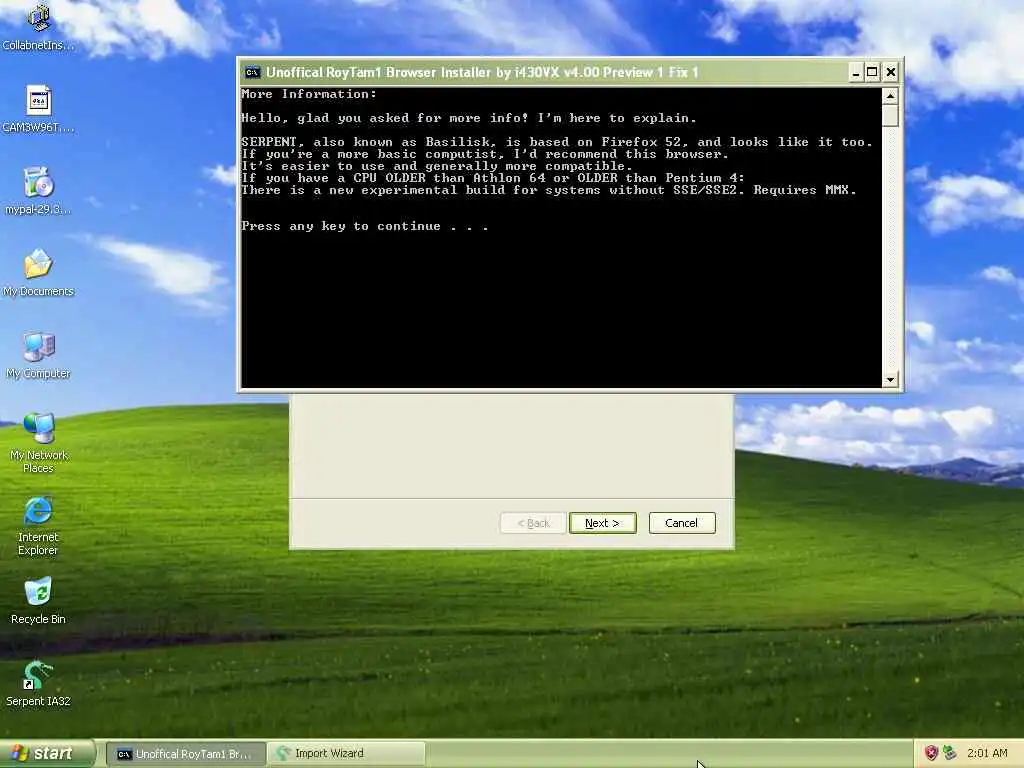Close the RoyTam1 Browser Installer window
1024x768 pixels.
(x=891, y=72)
